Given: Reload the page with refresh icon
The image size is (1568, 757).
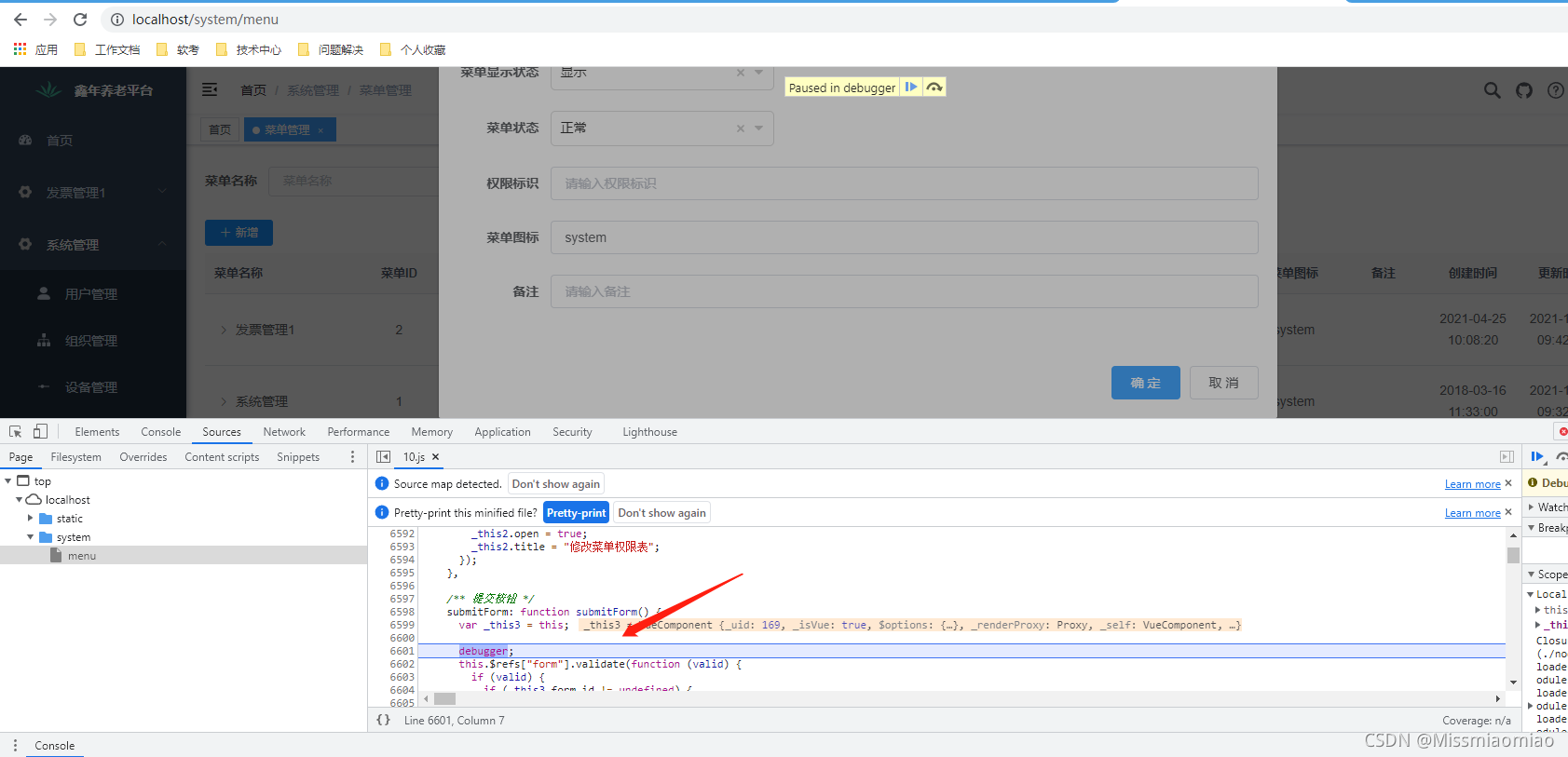Looking at the screenshot, I should pyautogui.click(x=80, y=20).
